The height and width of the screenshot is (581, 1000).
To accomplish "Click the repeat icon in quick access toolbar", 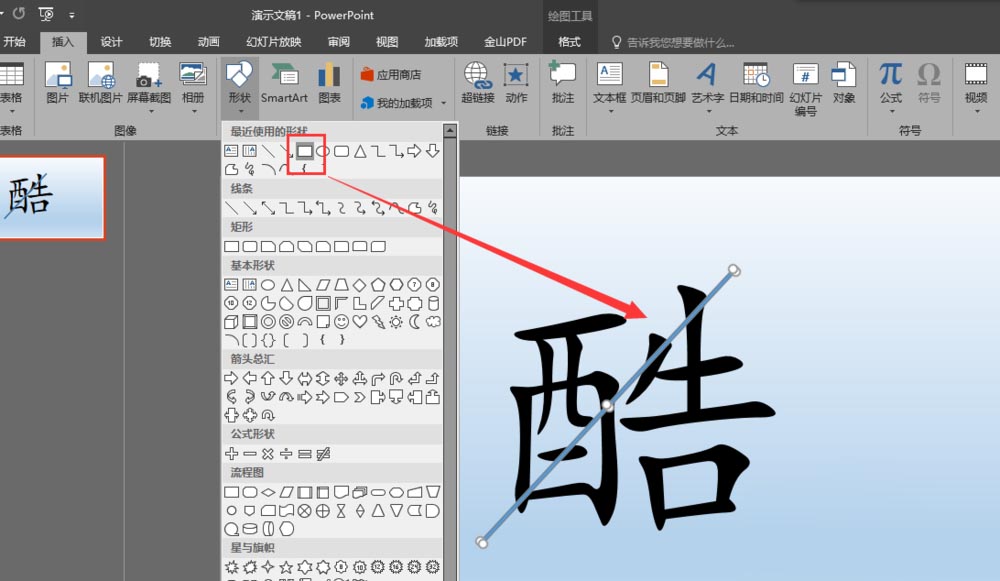I will point(18,13).
